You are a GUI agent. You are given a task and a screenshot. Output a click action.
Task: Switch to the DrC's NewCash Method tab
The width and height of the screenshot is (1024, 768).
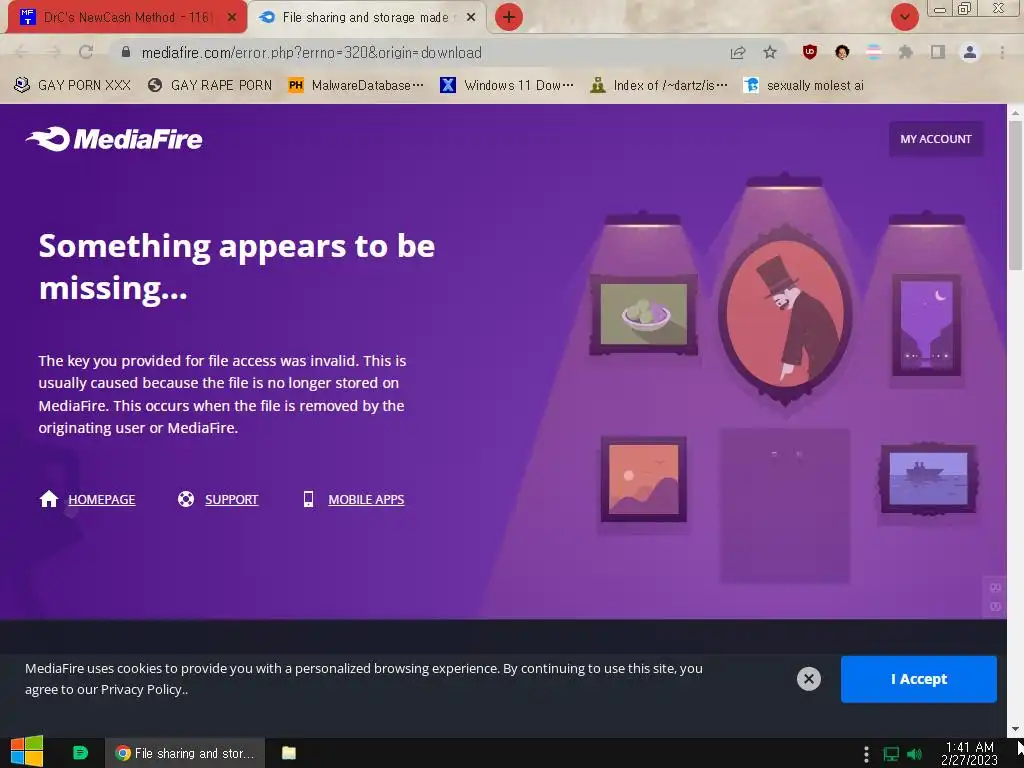coord(126,18)
